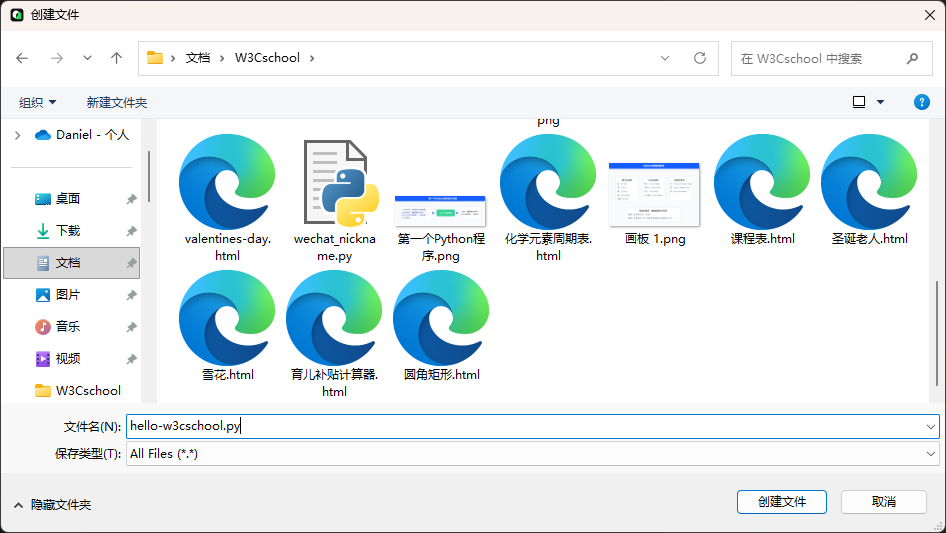Screen dimensions: 946x533
Task: Open help with blue question mark
Action: tap(921, 102)
